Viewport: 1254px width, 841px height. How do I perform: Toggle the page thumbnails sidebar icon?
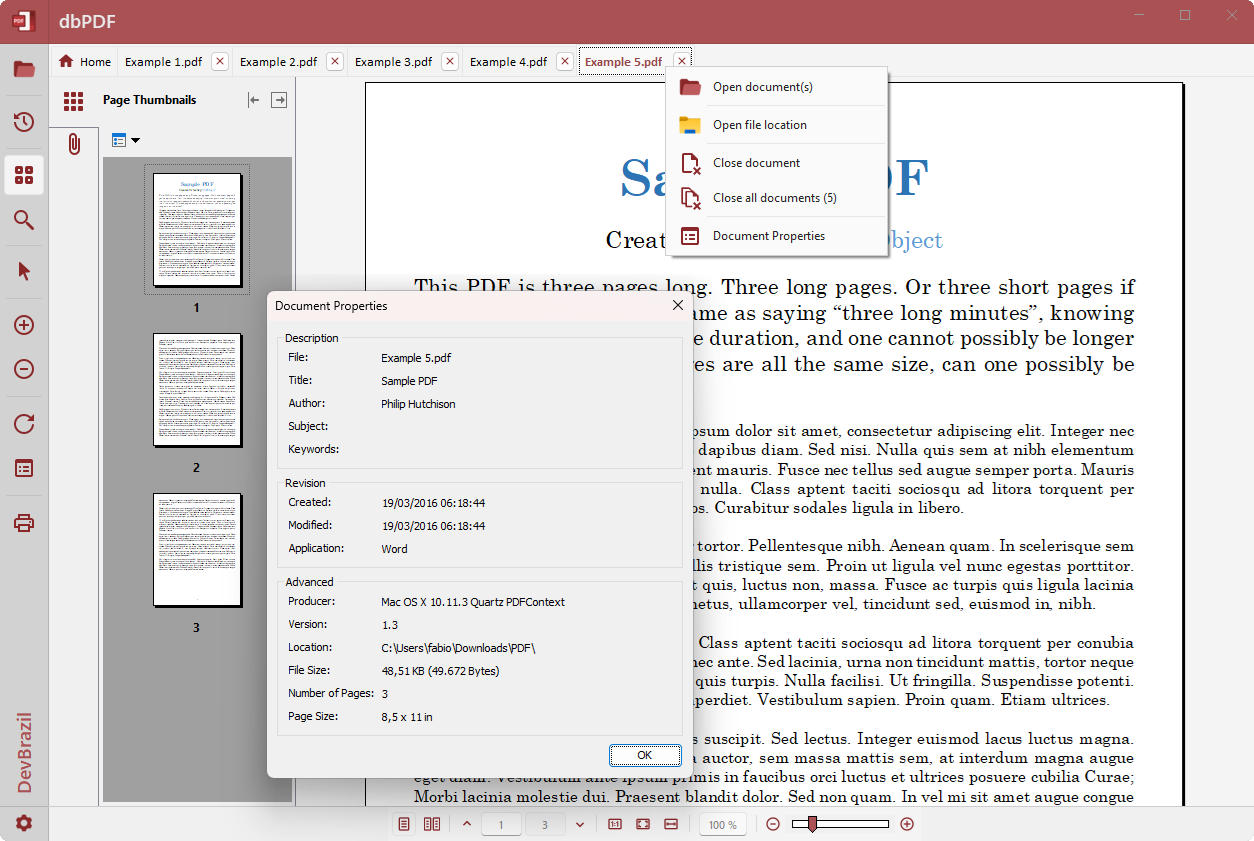pyautogui.click(x=24, y=175)
